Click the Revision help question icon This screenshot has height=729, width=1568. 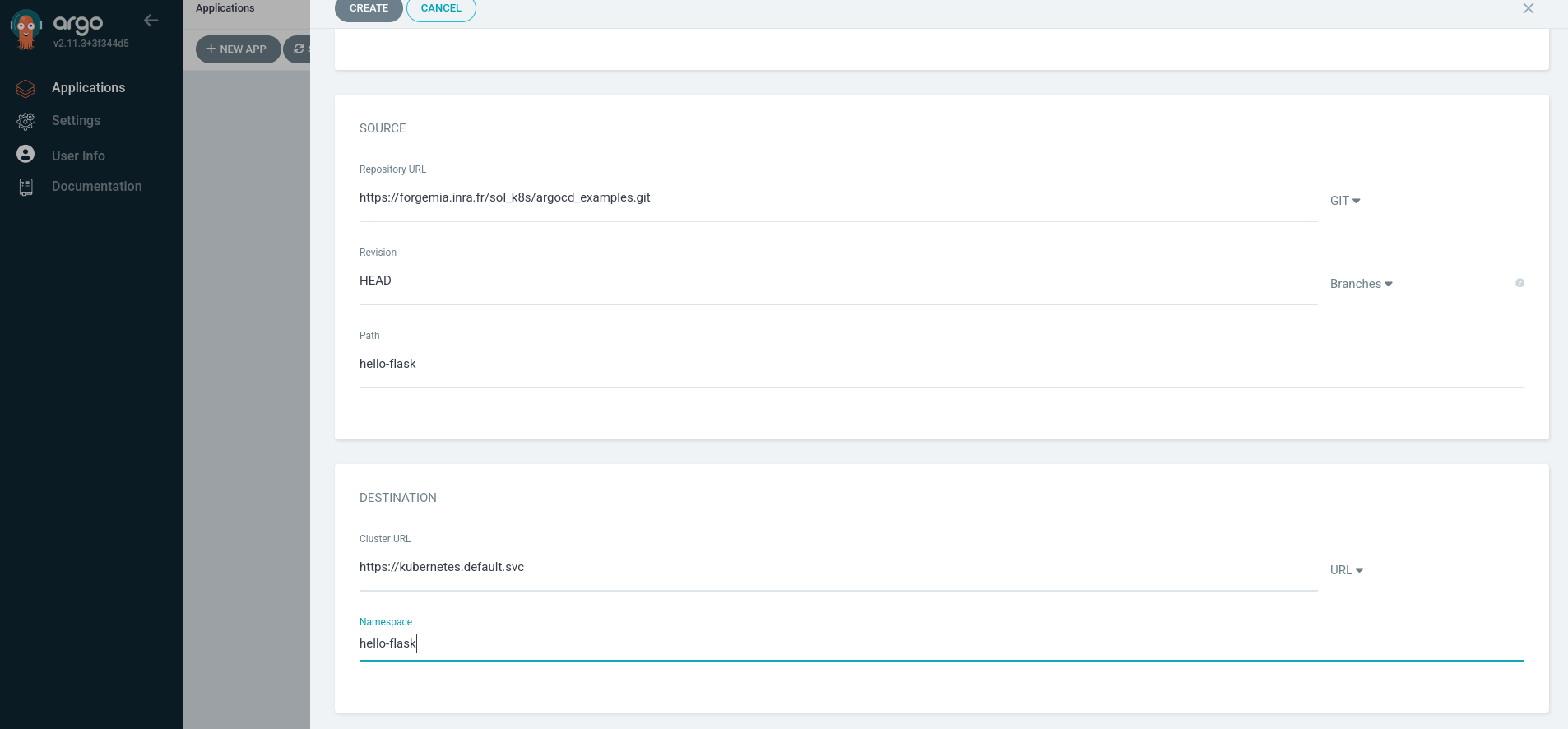(x=1519, y=283)
